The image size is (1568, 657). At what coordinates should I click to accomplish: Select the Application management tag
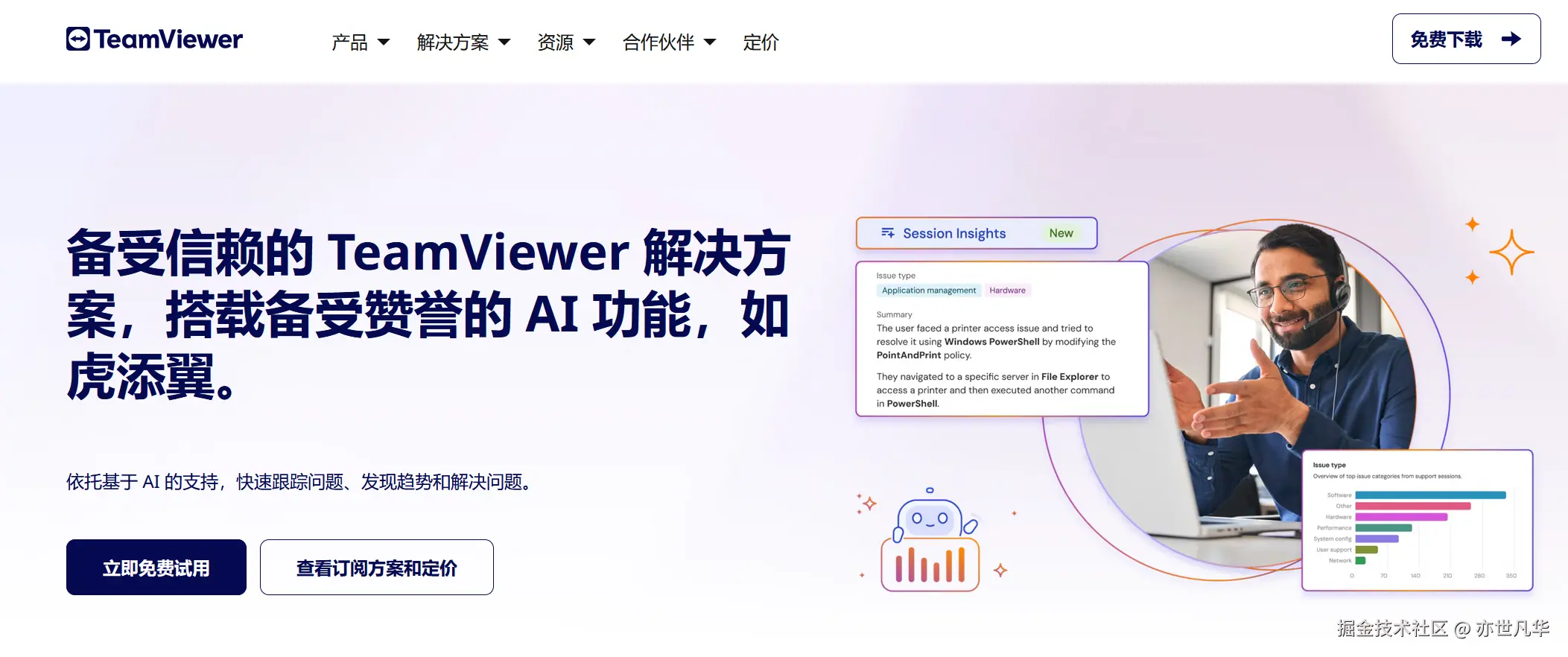click(929, 291)
